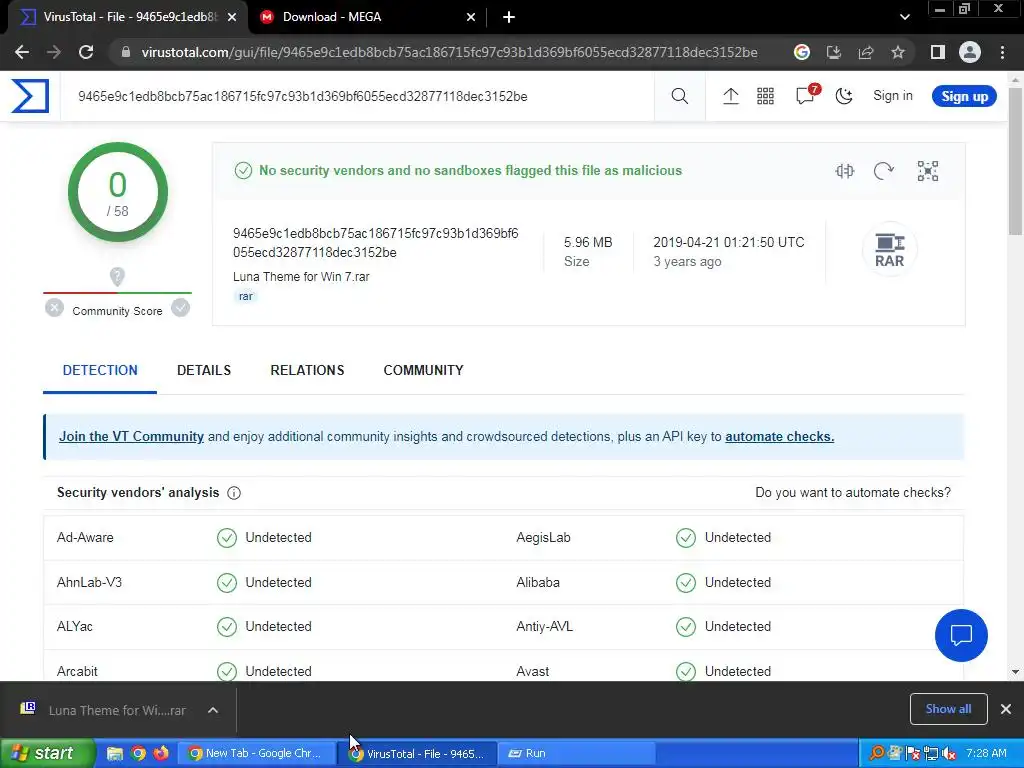Click the AhnLab-V3 vendor name
Image resolution: width=1024 pixels, height=768 pixels.
coord(89,583)
